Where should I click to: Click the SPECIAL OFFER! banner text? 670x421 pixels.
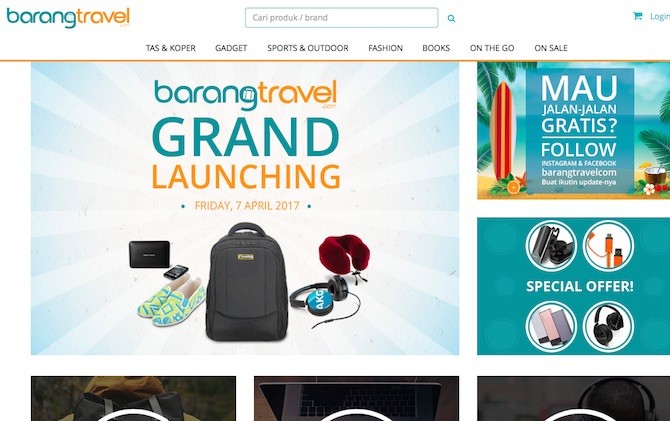[580, 286]
